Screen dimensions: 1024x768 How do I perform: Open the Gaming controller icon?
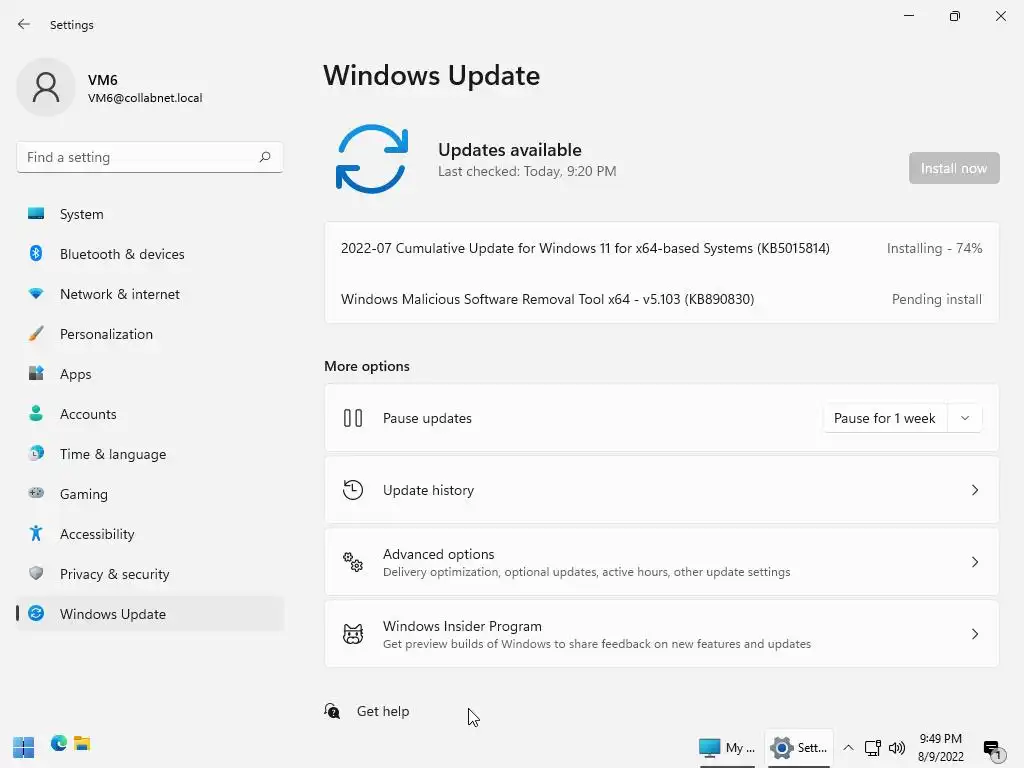click(x=36, y=493)
